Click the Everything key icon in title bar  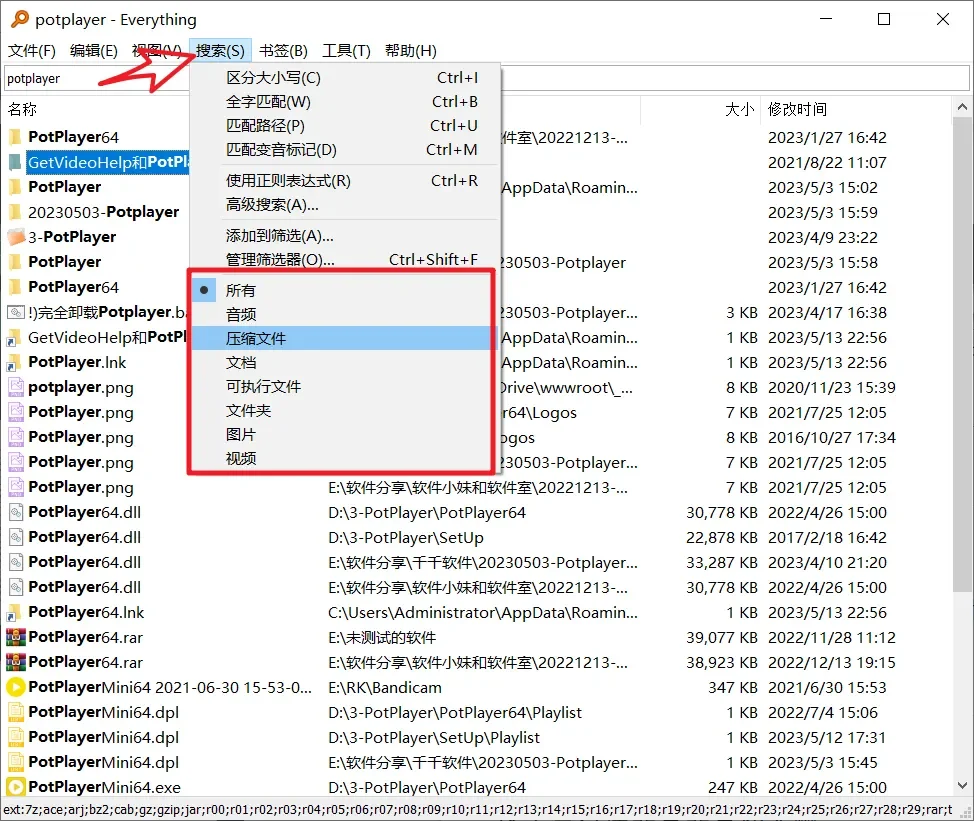click(18, 19)
